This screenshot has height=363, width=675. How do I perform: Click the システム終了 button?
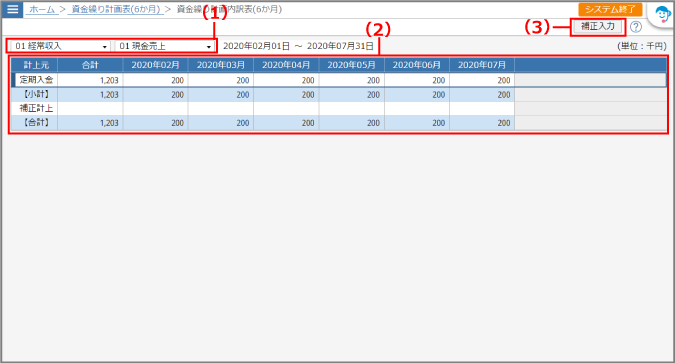pos(610,9)
